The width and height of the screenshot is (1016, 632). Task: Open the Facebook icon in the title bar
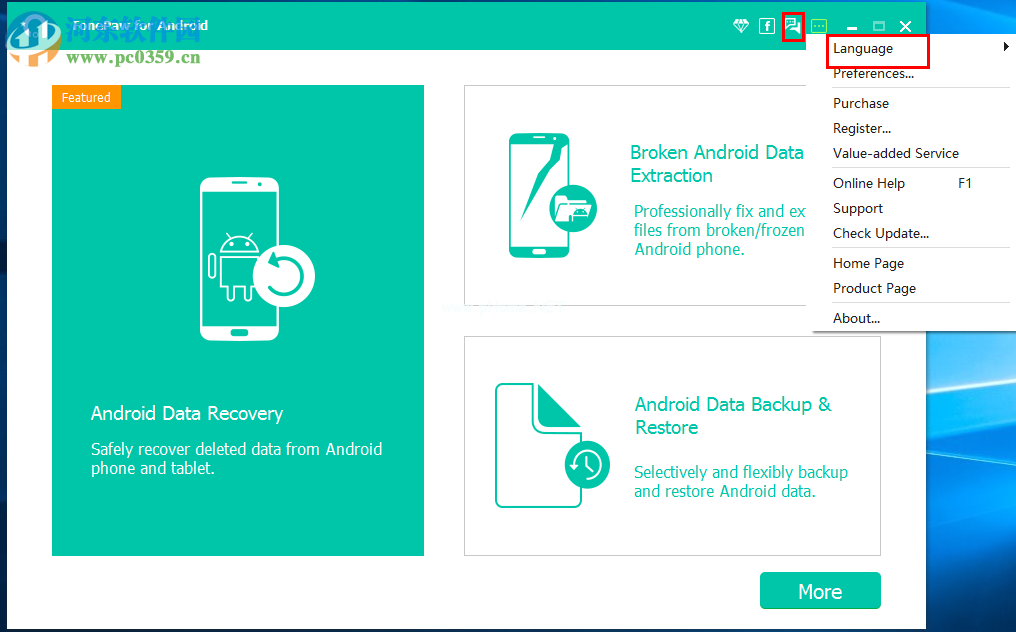pyautogui.click(x=766, y=26)
